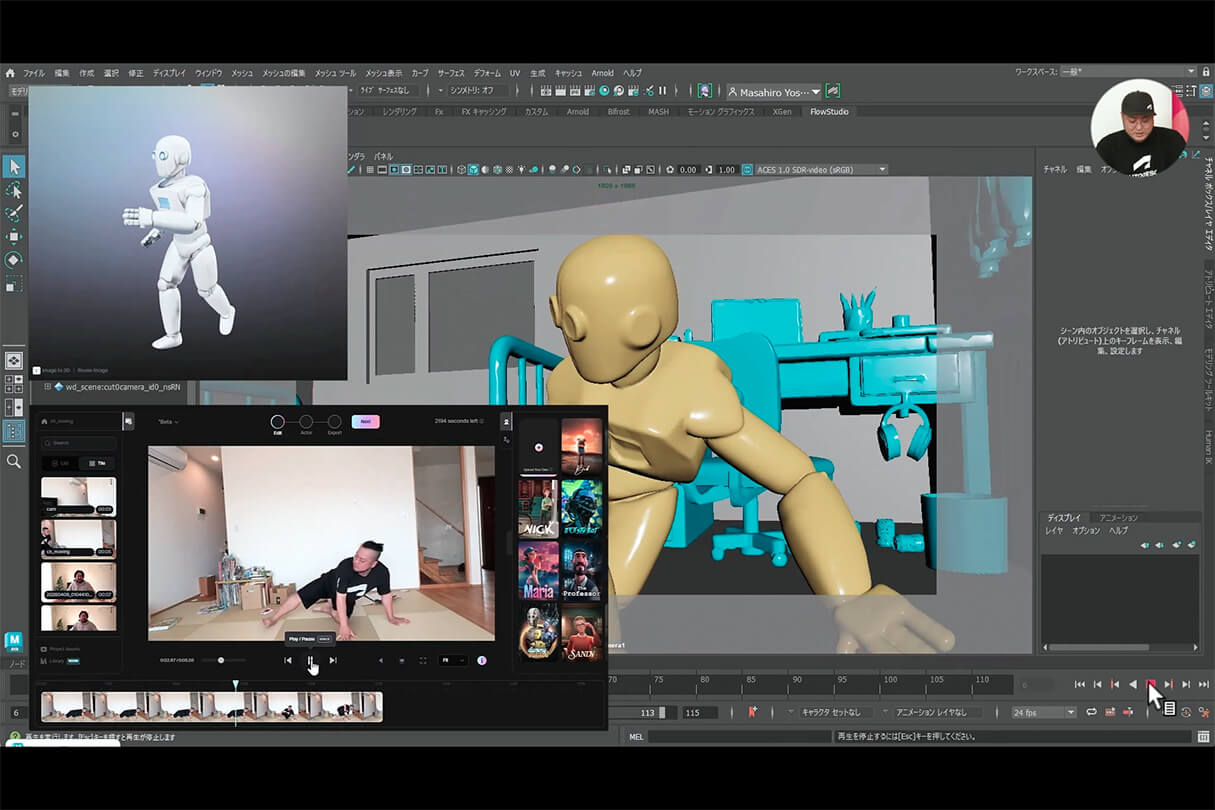1215x810 pixels.
Task: Select the Actor step circle
Action: [306, 422]
